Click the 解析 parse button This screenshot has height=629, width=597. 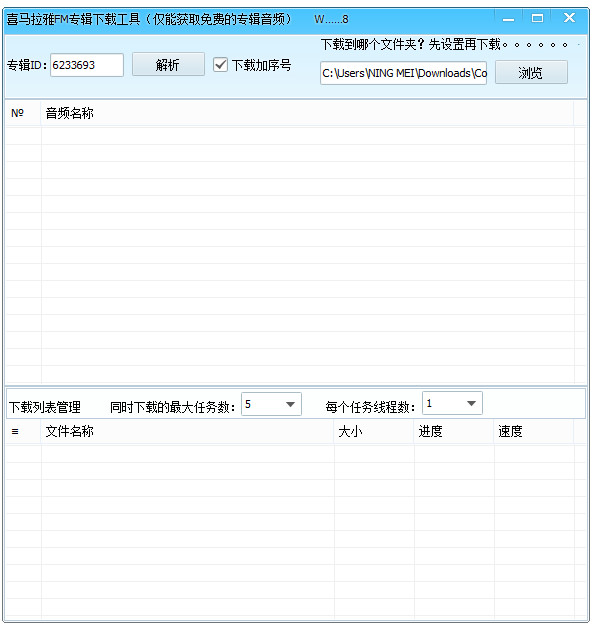pos(168,64)
